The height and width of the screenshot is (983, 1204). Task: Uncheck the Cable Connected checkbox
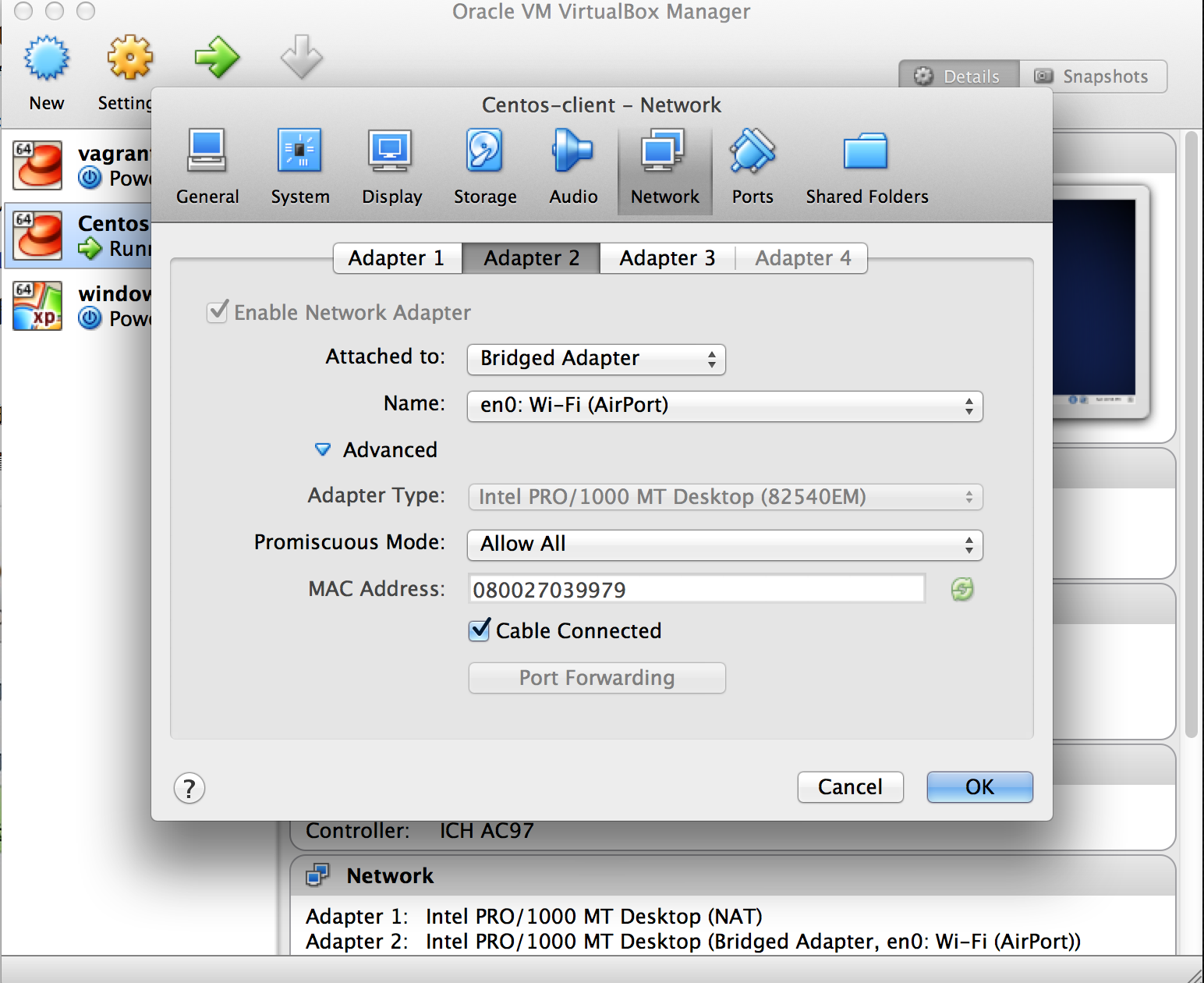[480, 630]
